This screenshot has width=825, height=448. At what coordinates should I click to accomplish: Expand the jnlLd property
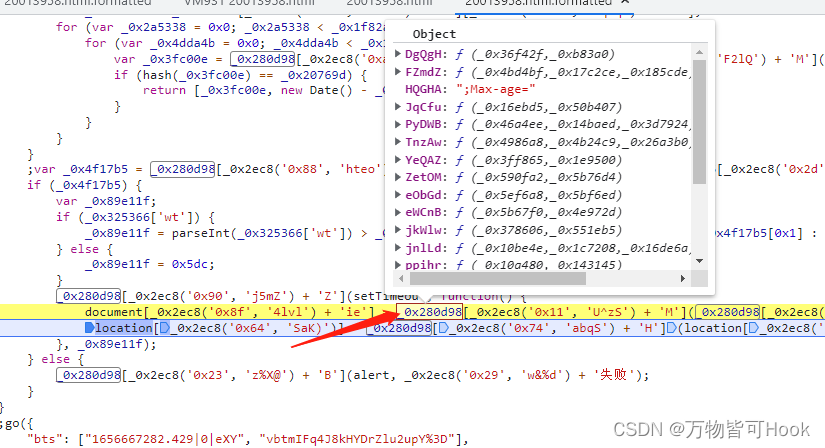coord(398,247)
